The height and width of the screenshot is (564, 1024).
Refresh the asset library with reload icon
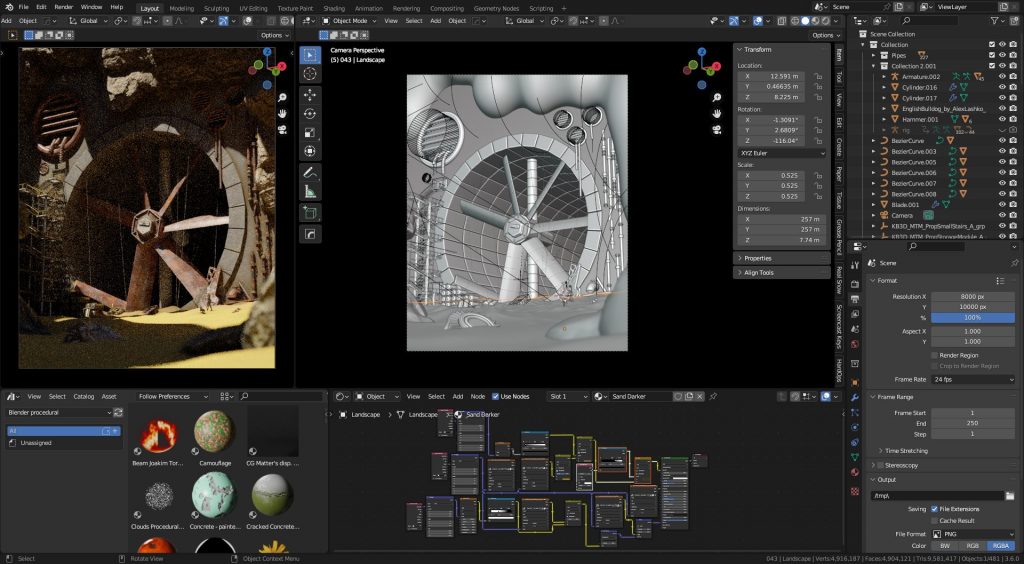pos(118,413)
